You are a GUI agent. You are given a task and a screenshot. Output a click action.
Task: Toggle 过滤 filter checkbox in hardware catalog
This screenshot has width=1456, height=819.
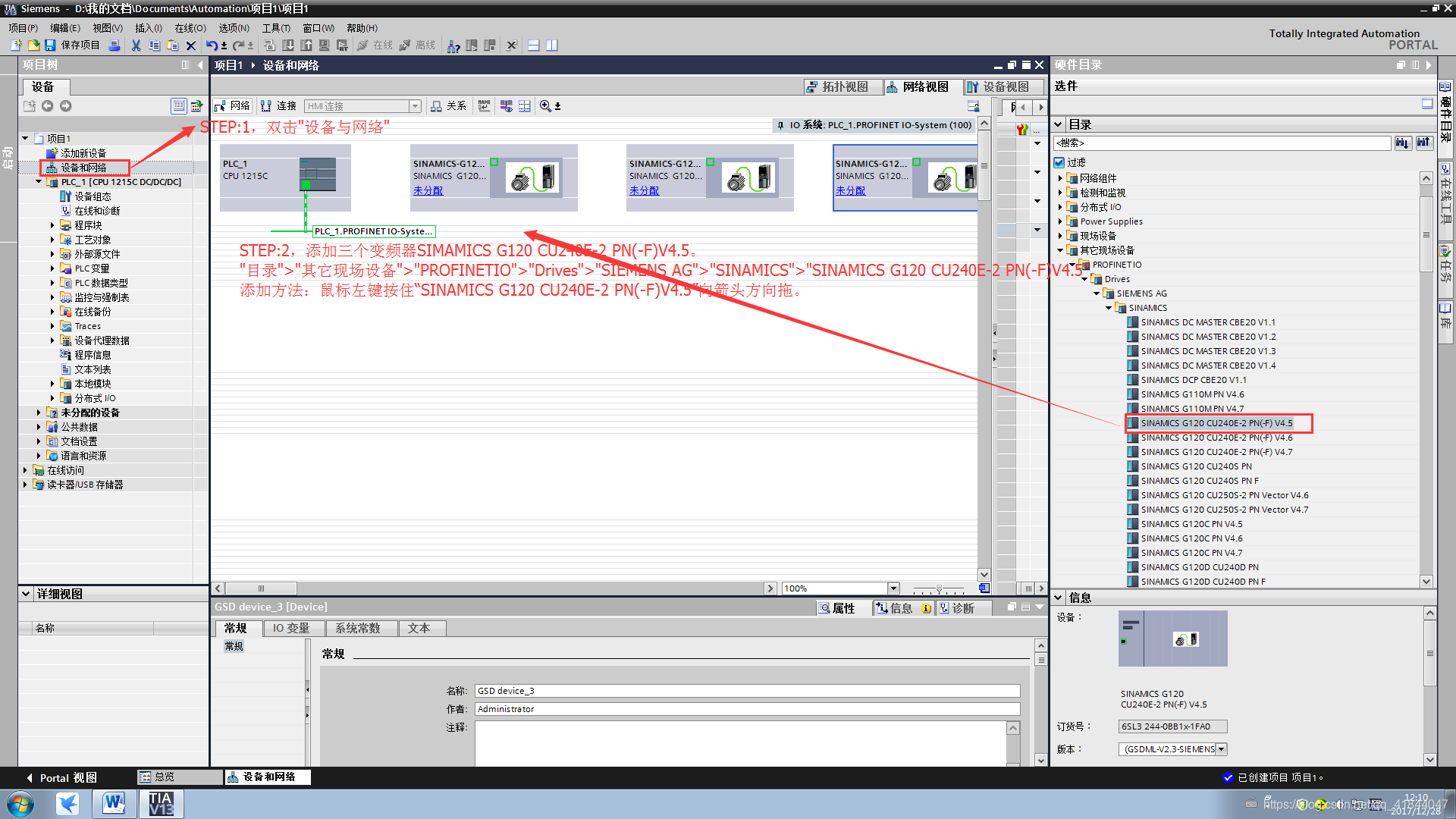(x=1063, y=163)
